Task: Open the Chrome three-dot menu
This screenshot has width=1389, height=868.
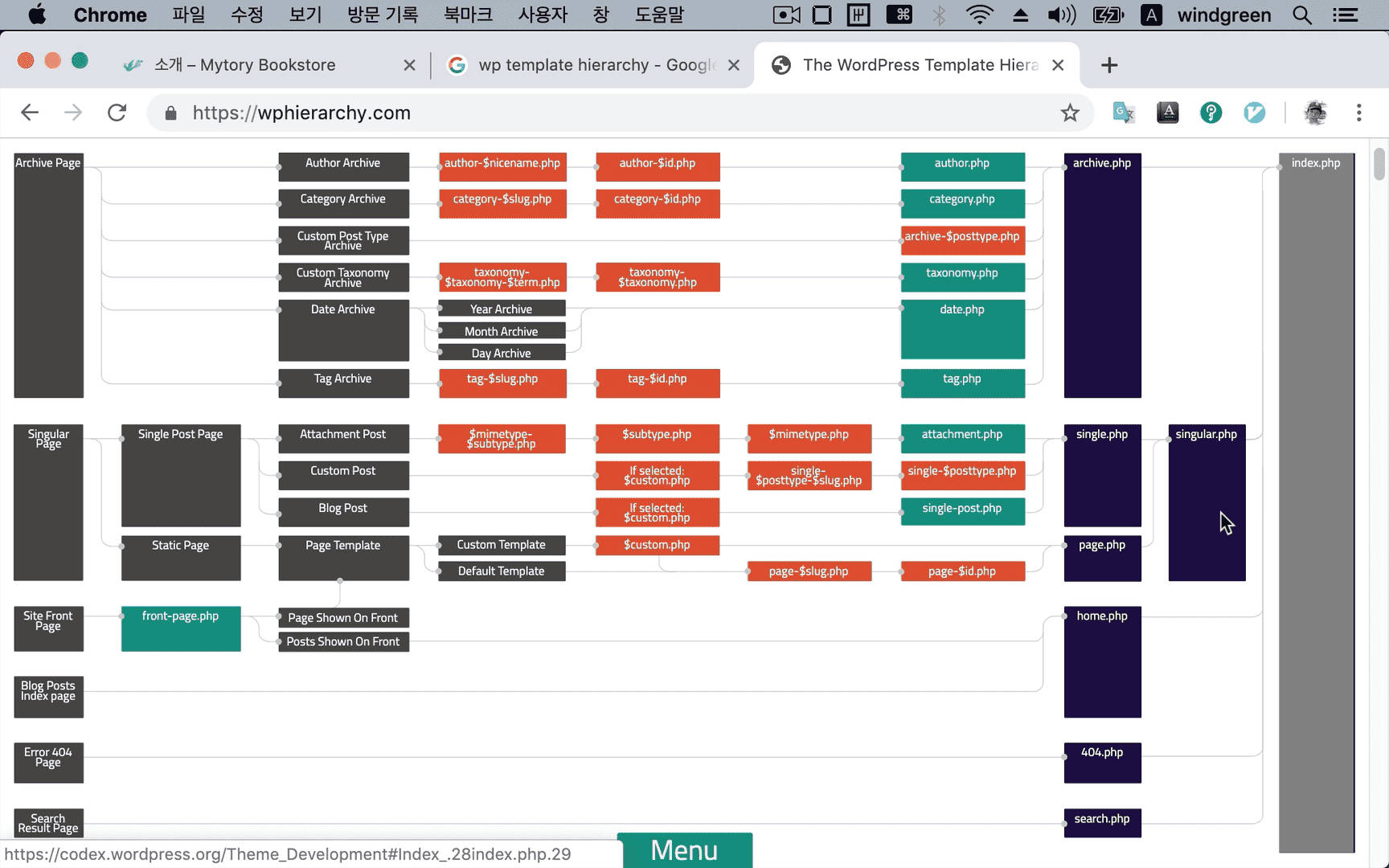Action: [x=1359, y=113]
